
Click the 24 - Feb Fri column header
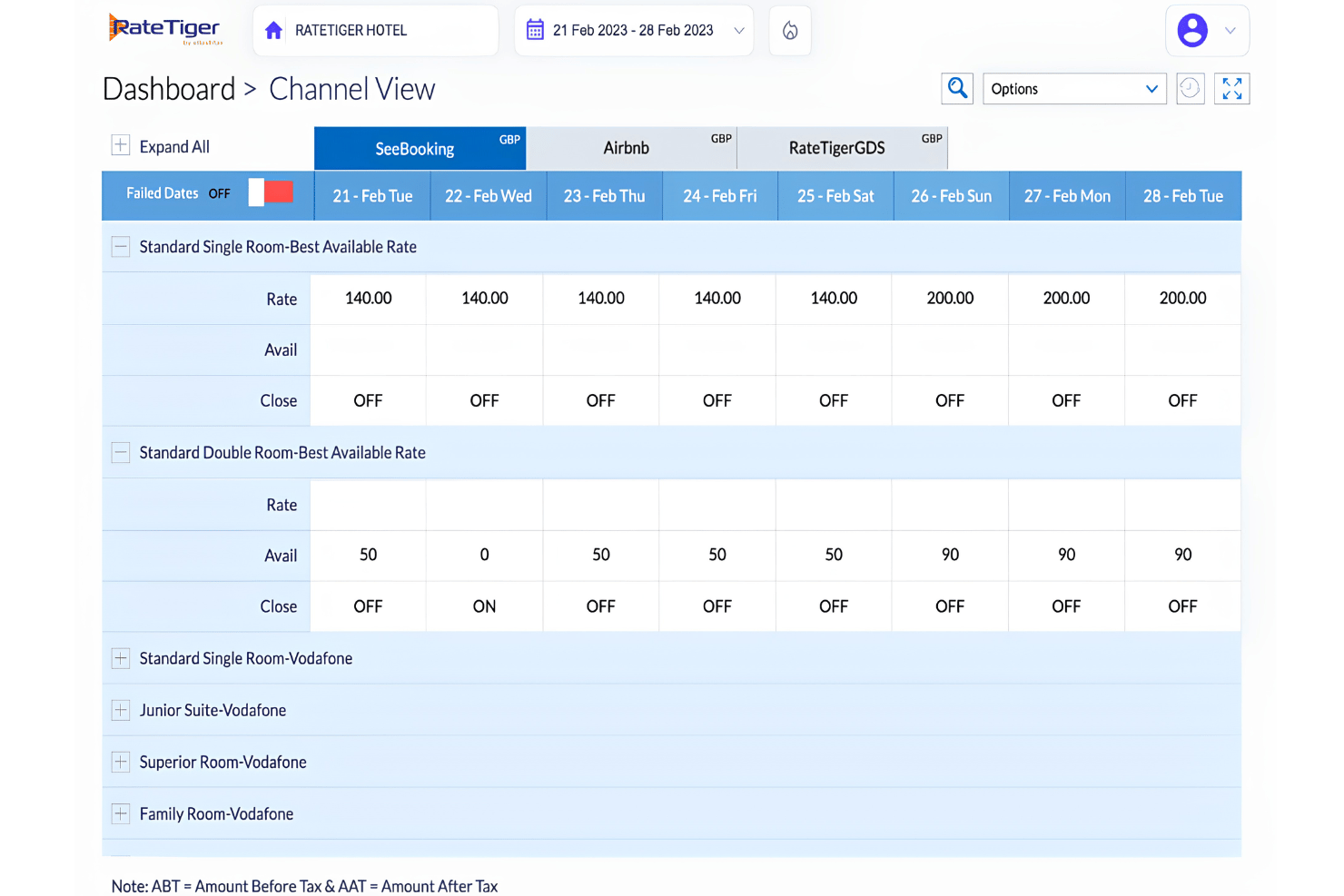coord(720,196)
